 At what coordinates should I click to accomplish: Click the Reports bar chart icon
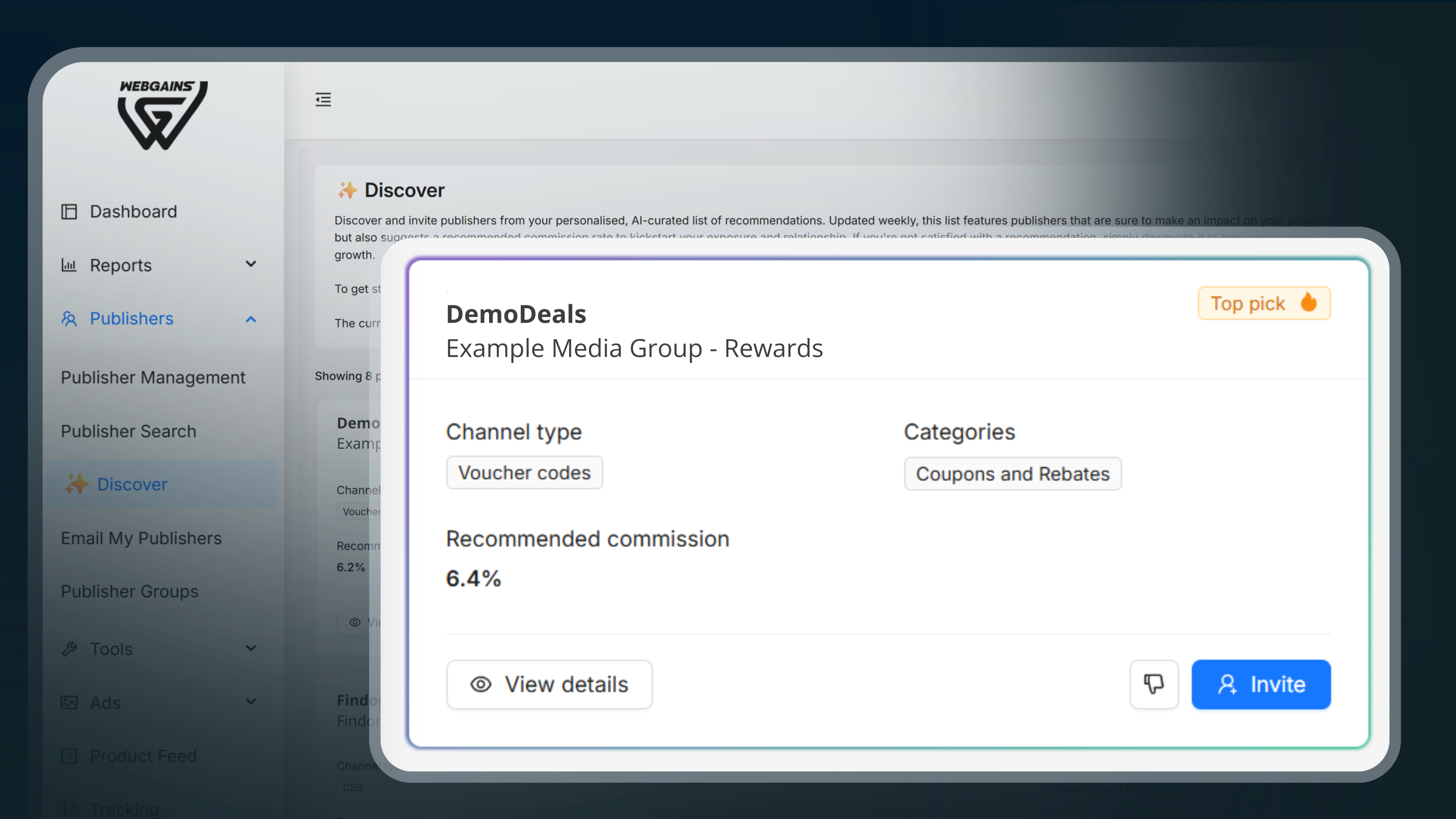(x=69, y=265)
